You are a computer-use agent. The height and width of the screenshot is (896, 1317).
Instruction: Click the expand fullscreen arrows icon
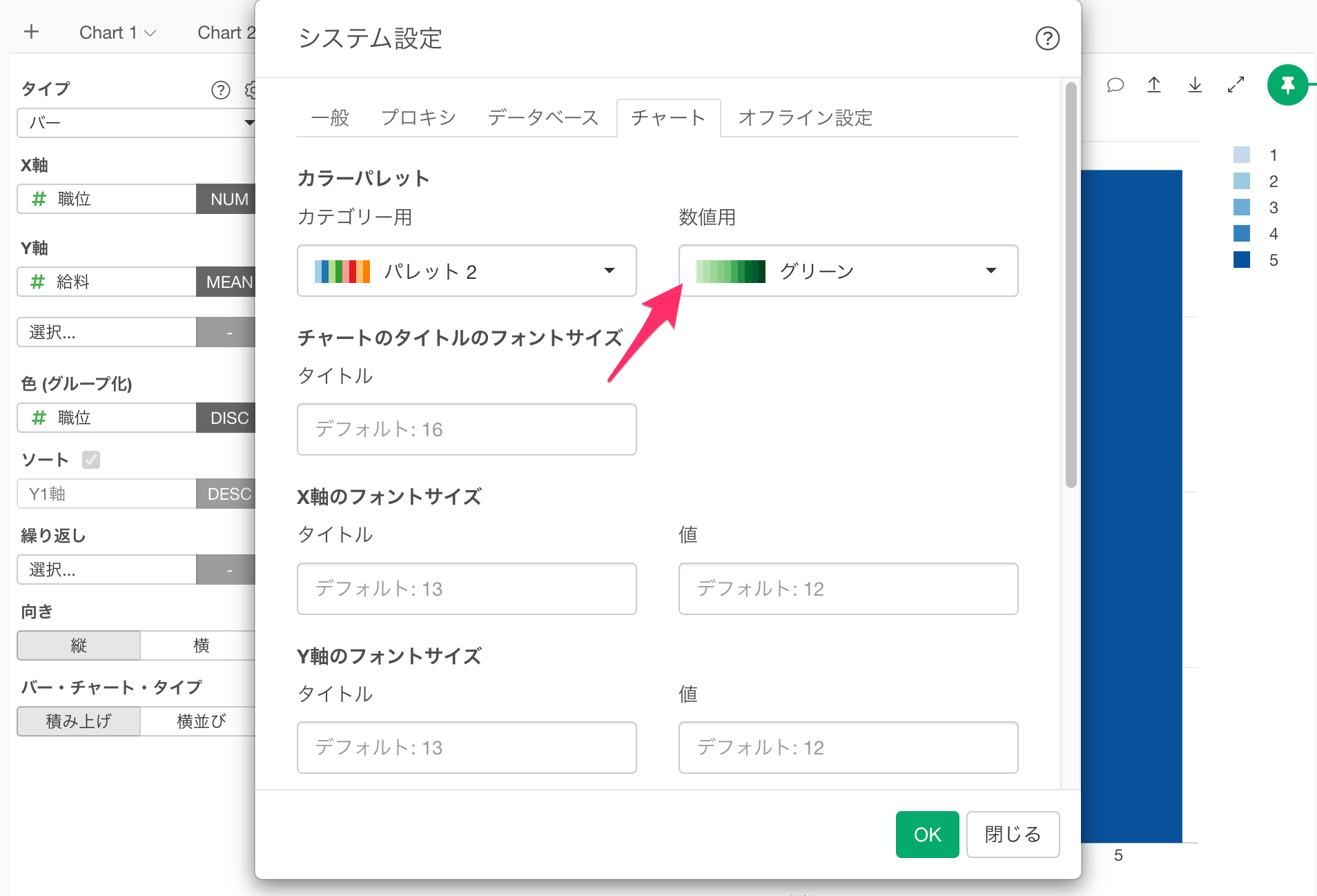(x=1236, y=85)
